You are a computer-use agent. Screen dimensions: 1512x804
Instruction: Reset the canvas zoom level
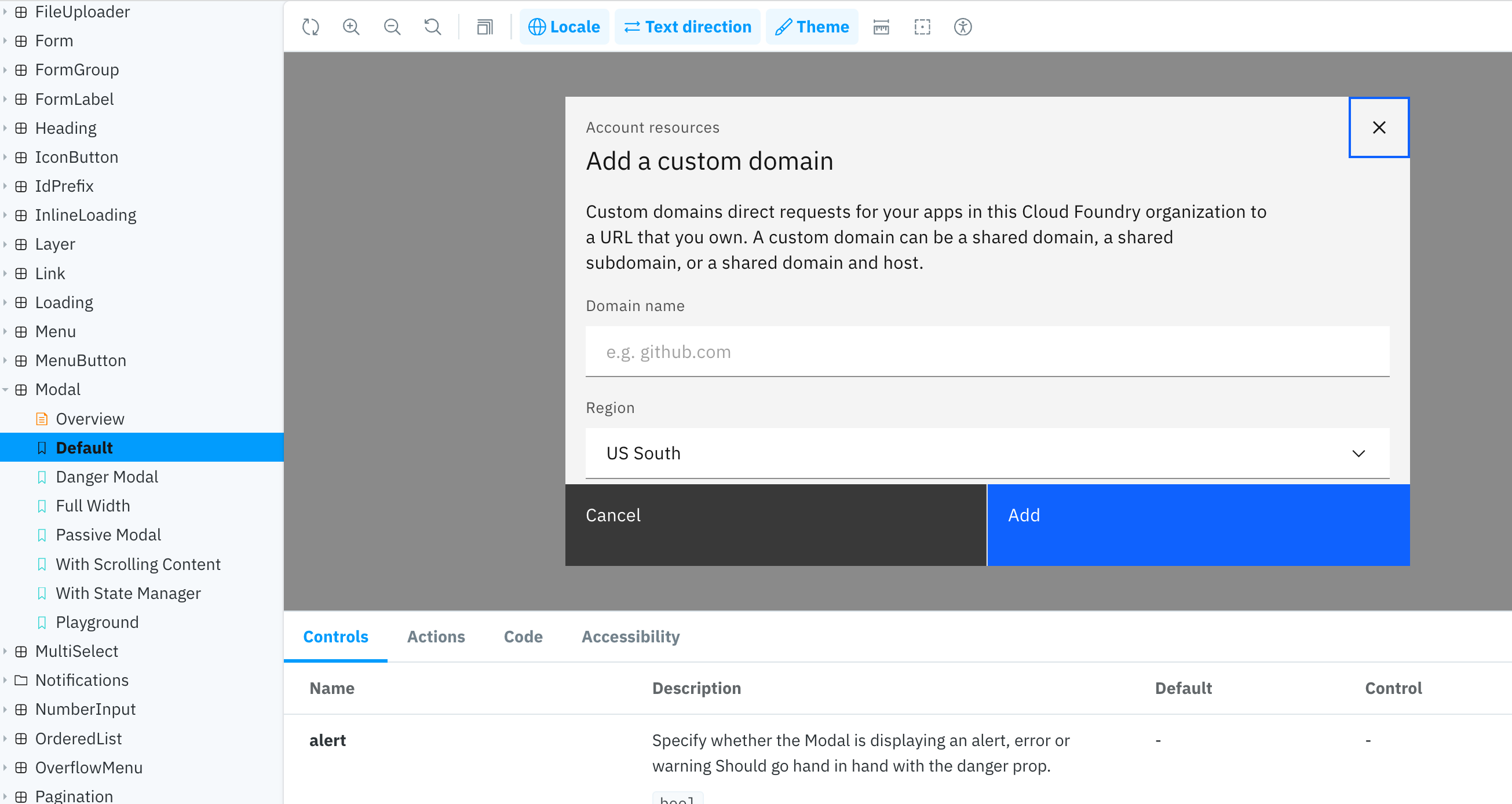(433, 27)
